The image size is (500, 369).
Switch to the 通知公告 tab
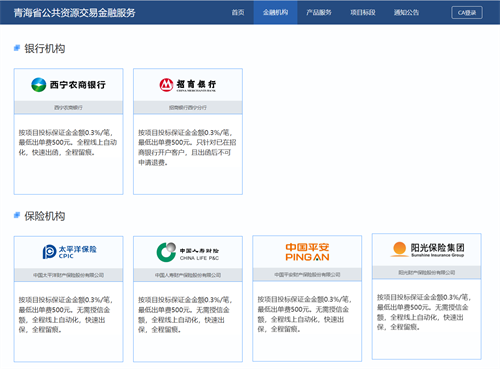point(406,13)
